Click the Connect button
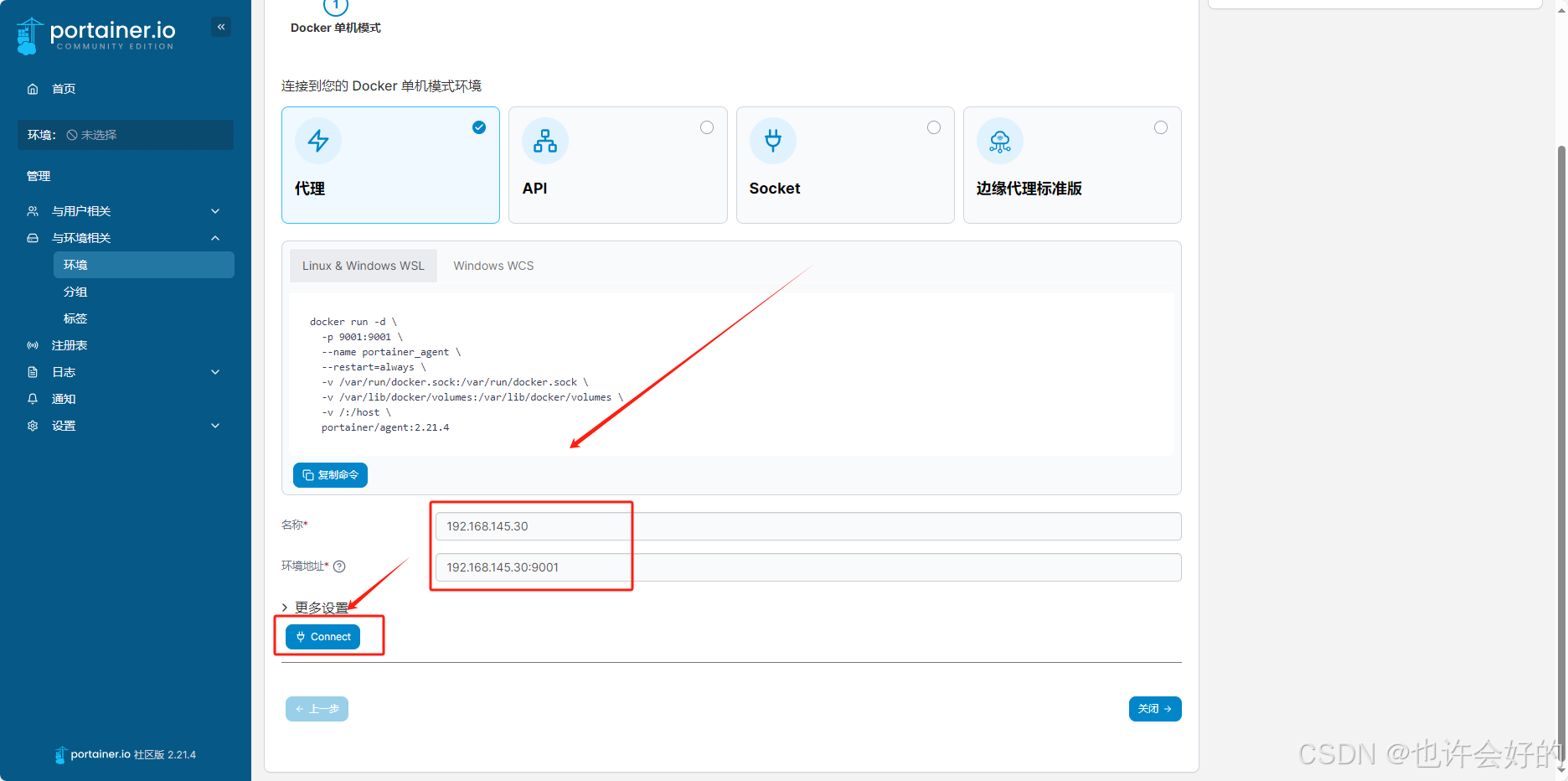The width and height of the screenshot is (1568, 781). 323,637
